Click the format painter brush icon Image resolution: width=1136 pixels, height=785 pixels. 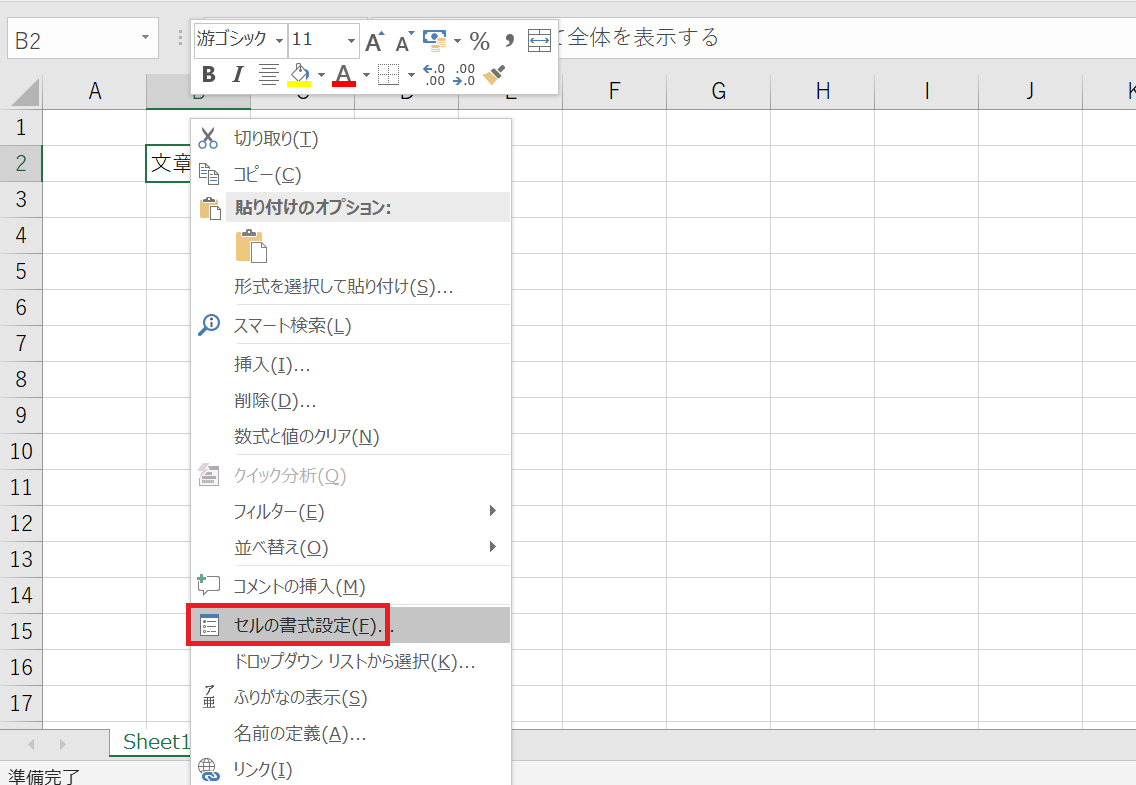(494, 74)
